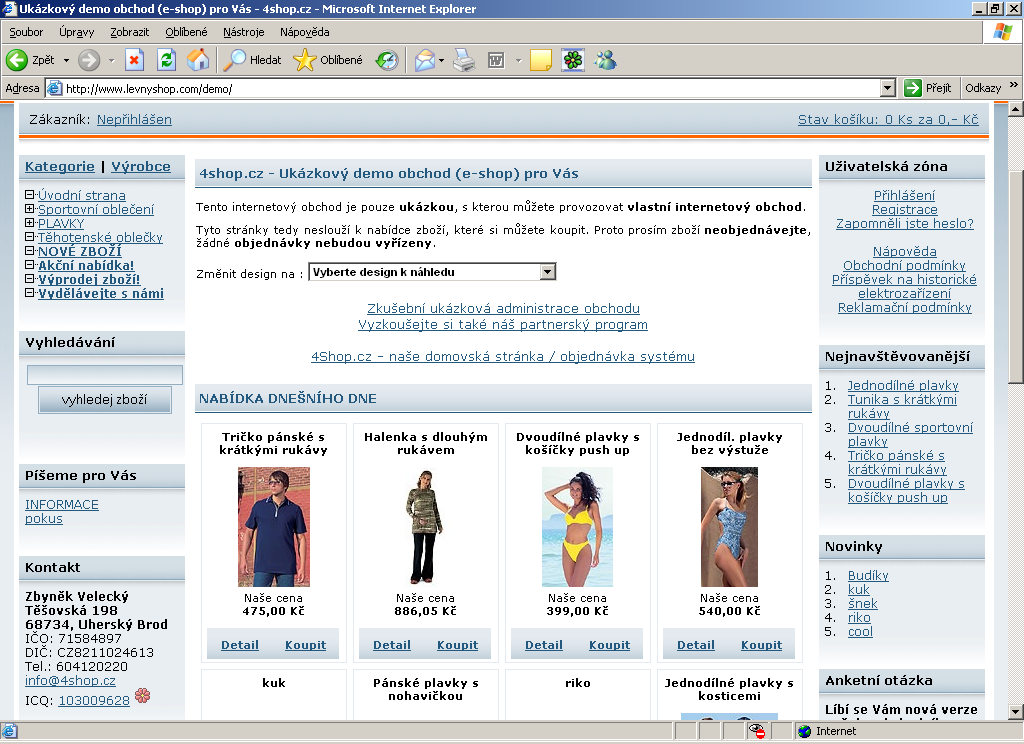Open the Soubor menu
The height and width of the screenshot is (744, 1024).
(26, 32)
